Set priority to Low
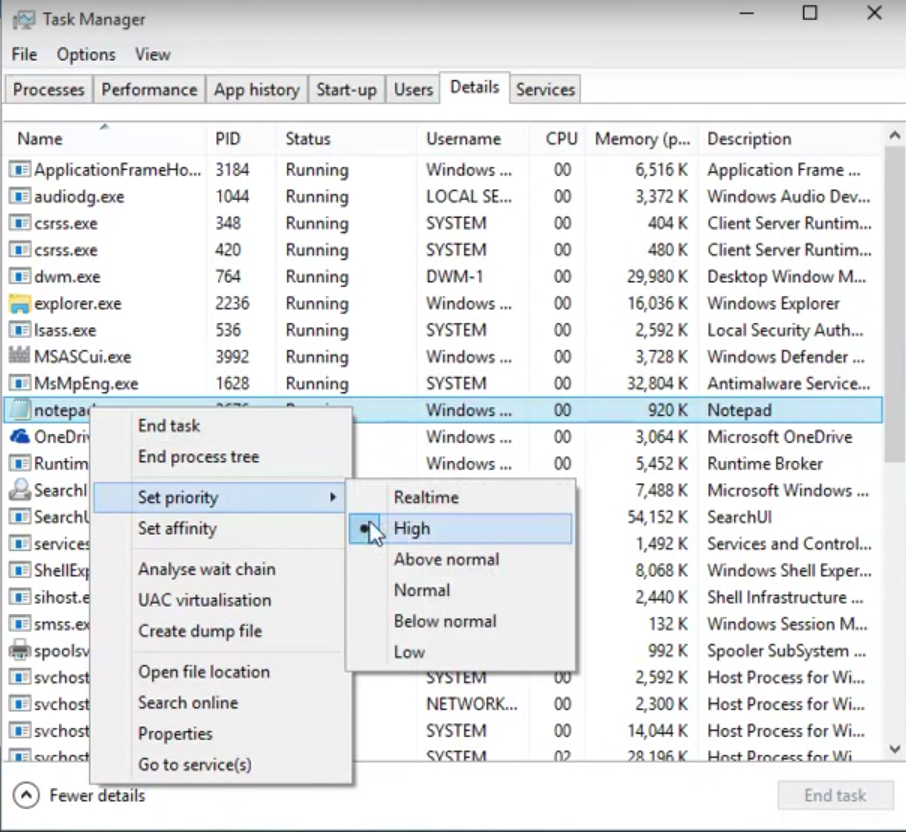Viewport: 906px width, 832px height. tap(461, 652)
